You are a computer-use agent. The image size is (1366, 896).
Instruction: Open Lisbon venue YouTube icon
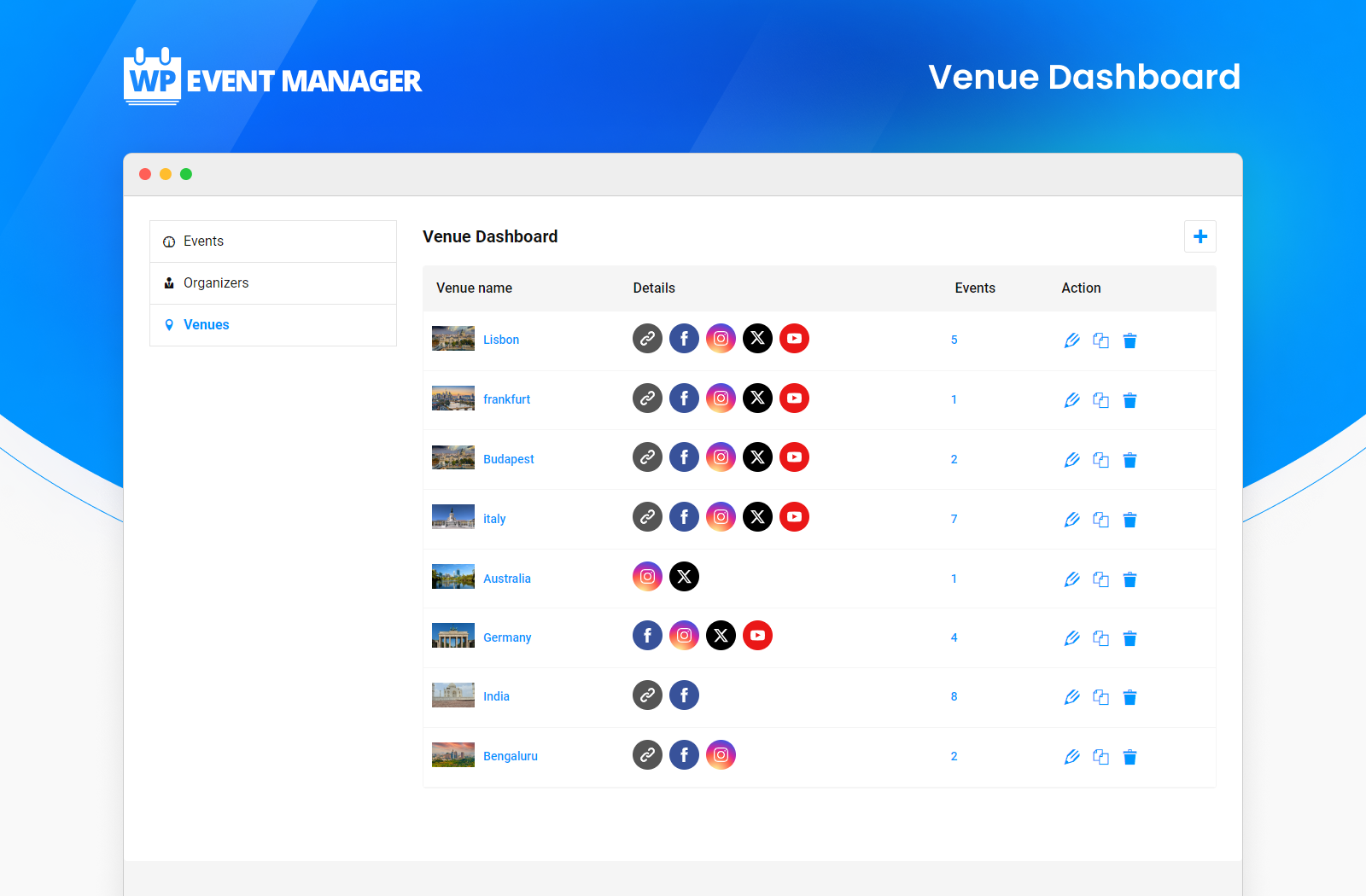(794, 339)
